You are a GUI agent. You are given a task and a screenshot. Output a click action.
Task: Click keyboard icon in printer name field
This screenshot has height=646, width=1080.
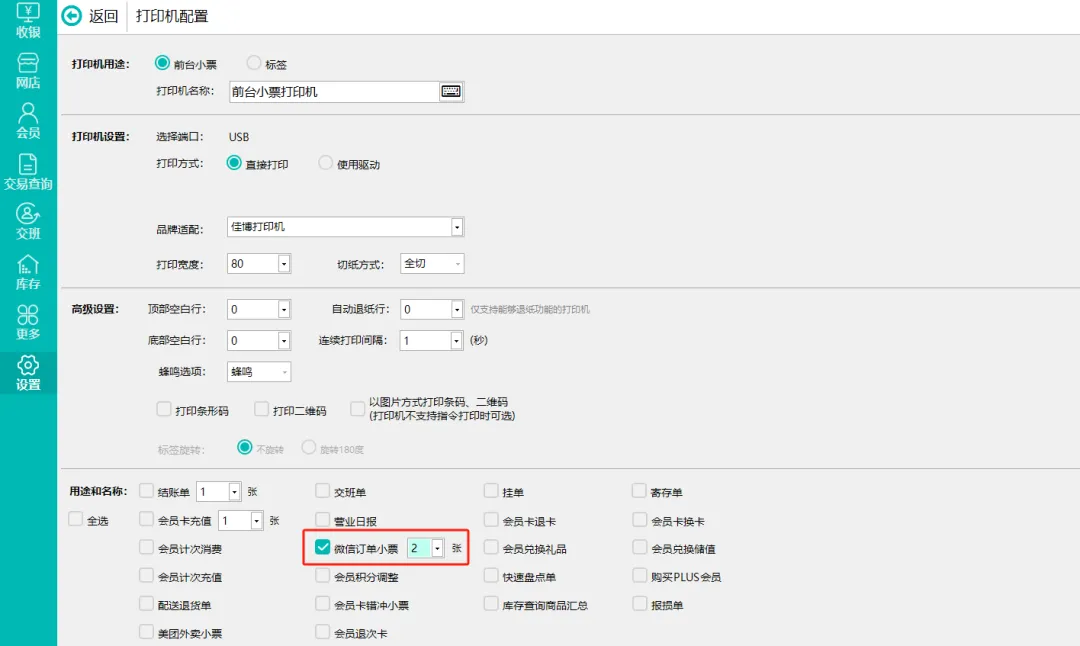pos(451,92)
